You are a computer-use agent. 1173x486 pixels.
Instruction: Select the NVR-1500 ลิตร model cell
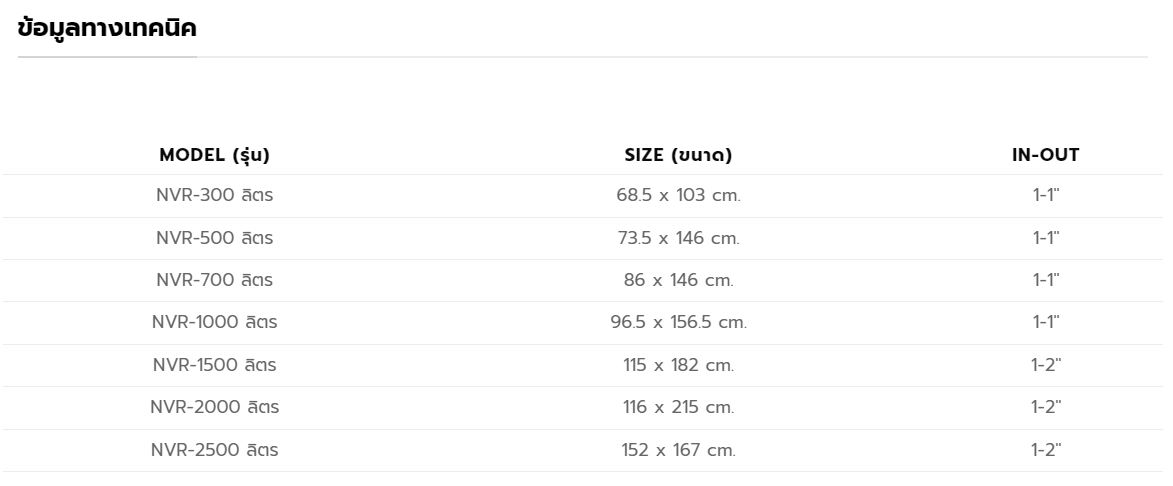point(215,365)
